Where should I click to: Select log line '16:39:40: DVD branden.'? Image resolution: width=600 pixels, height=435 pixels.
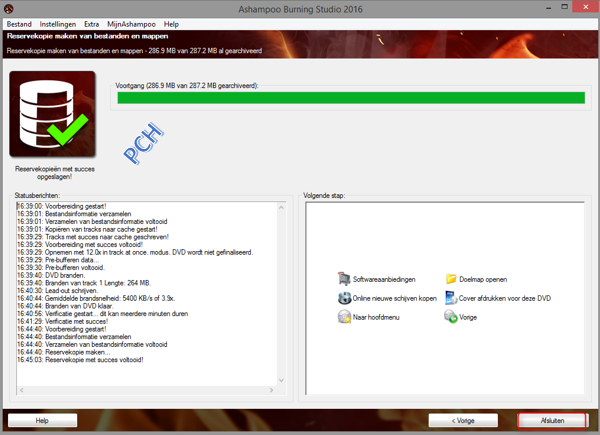(51, 275)
